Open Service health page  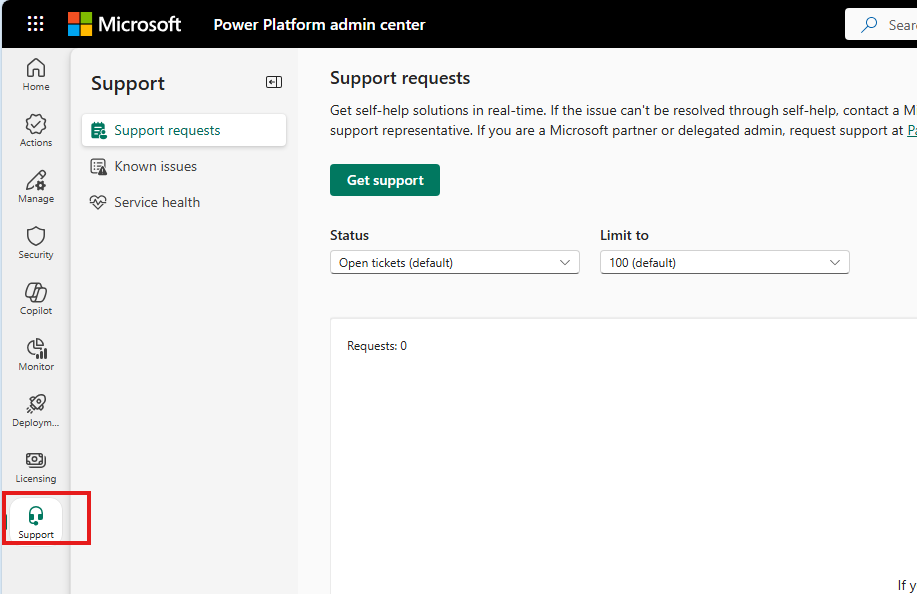click(157, 202)
